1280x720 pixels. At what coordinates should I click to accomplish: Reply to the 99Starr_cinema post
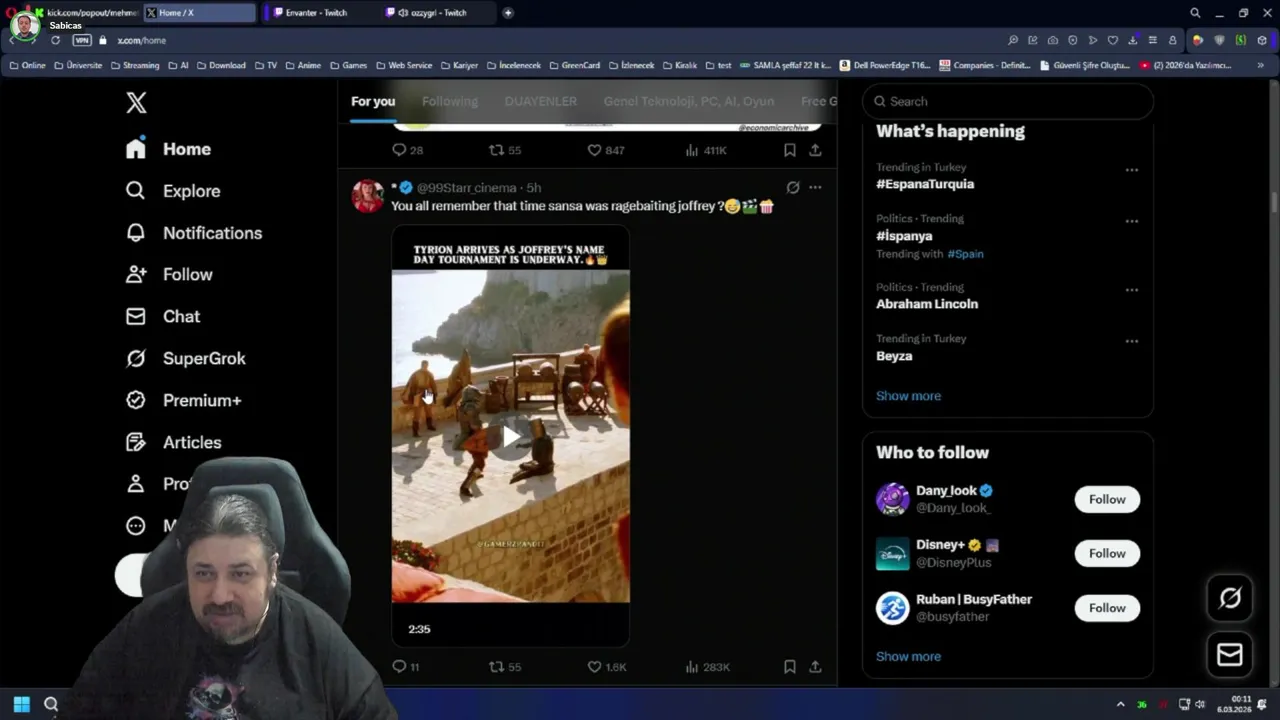(x=405, y=667)
